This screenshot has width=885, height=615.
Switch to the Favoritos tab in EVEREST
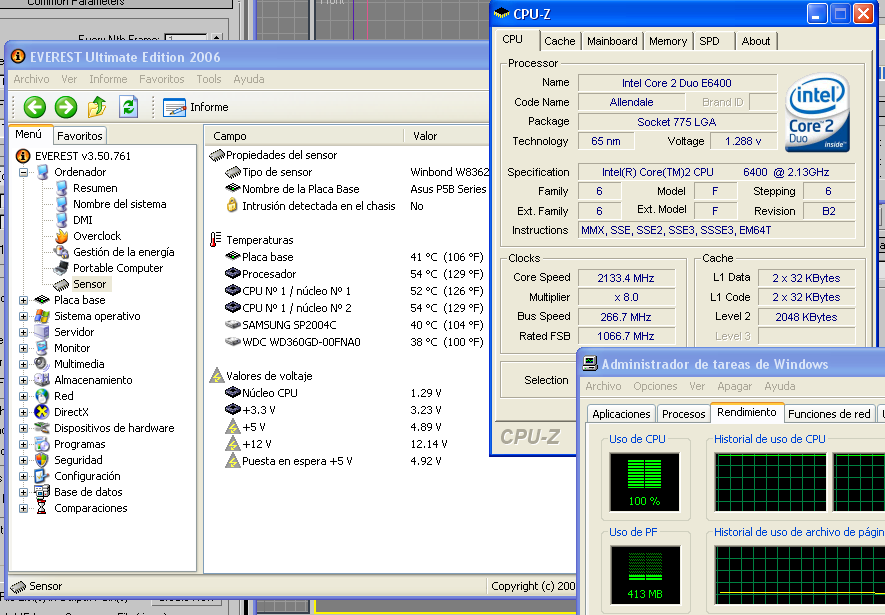point(80,136)
